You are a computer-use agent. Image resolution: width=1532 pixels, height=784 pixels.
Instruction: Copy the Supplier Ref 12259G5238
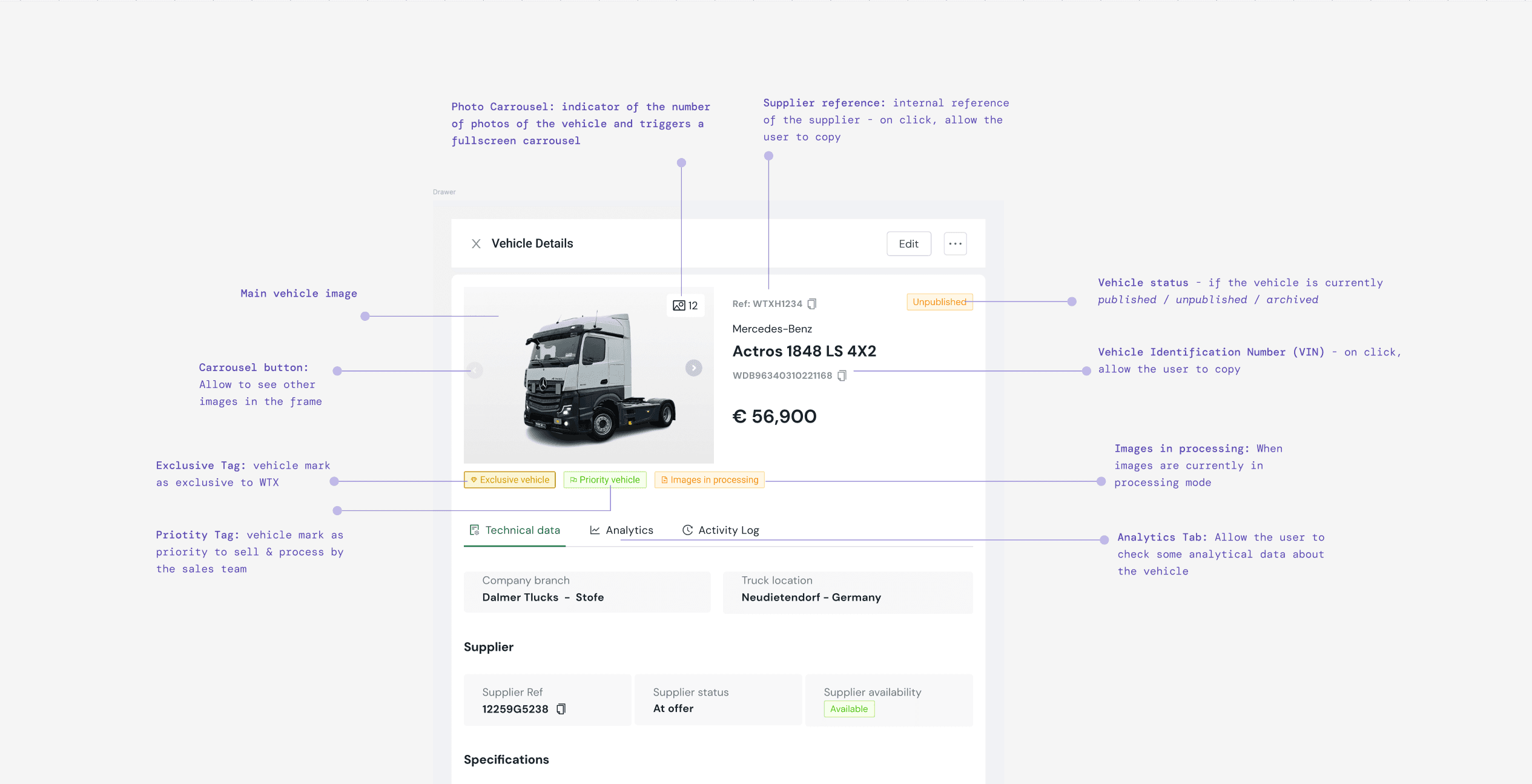pos(561,709)
